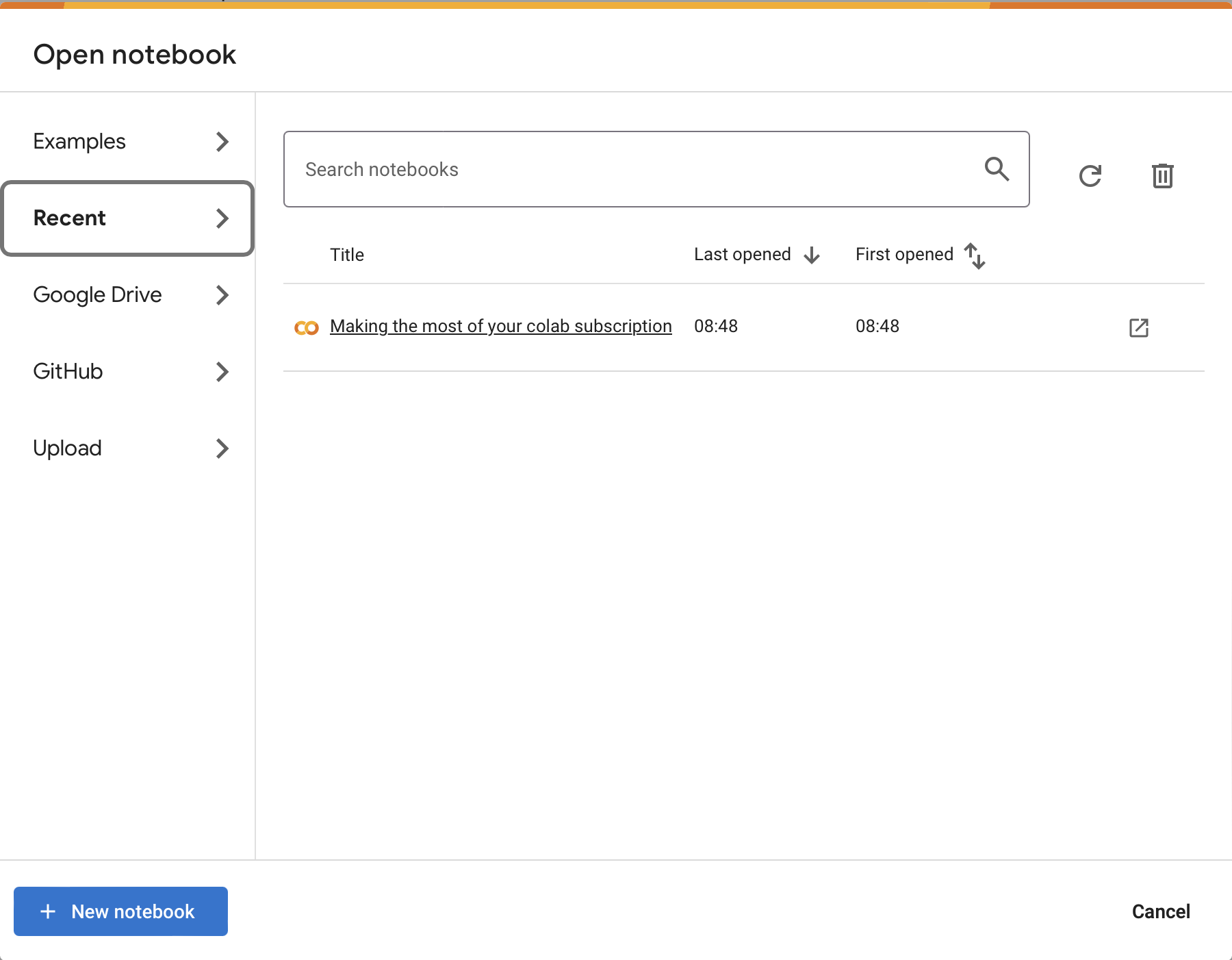Cancel the Open notebook dialog
Viewport: 1232px width, 960px height.
click(x=1161, y=911)
